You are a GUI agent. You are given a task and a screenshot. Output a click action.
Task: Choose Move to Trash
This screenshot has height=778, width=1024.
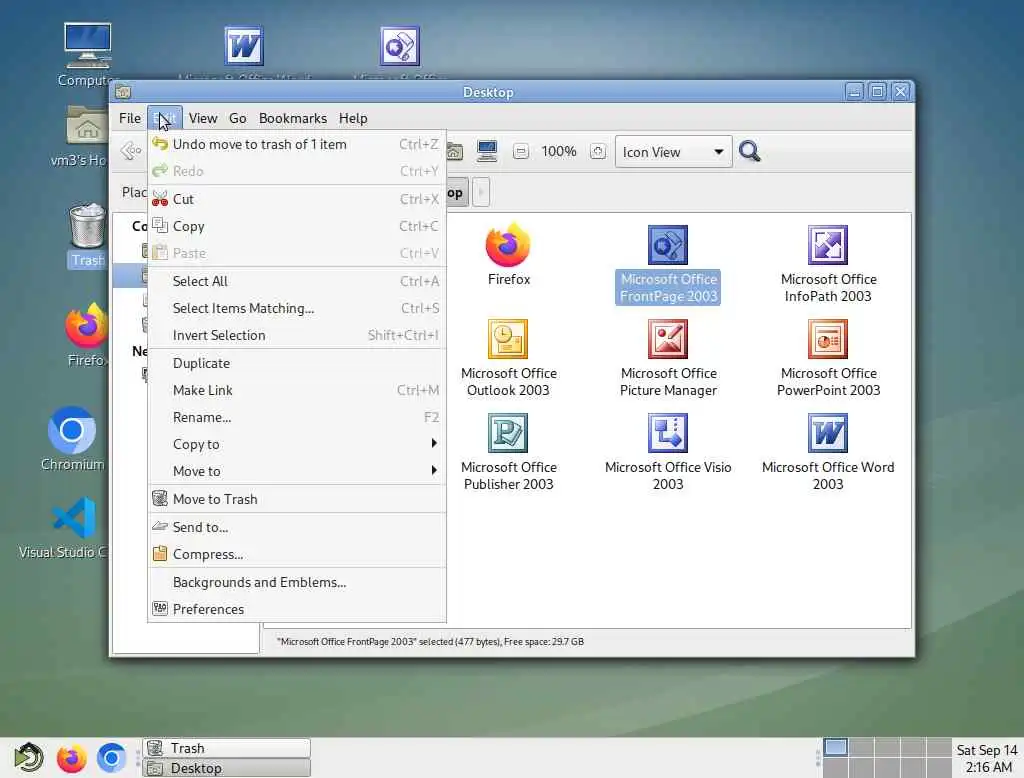point(297,499)
